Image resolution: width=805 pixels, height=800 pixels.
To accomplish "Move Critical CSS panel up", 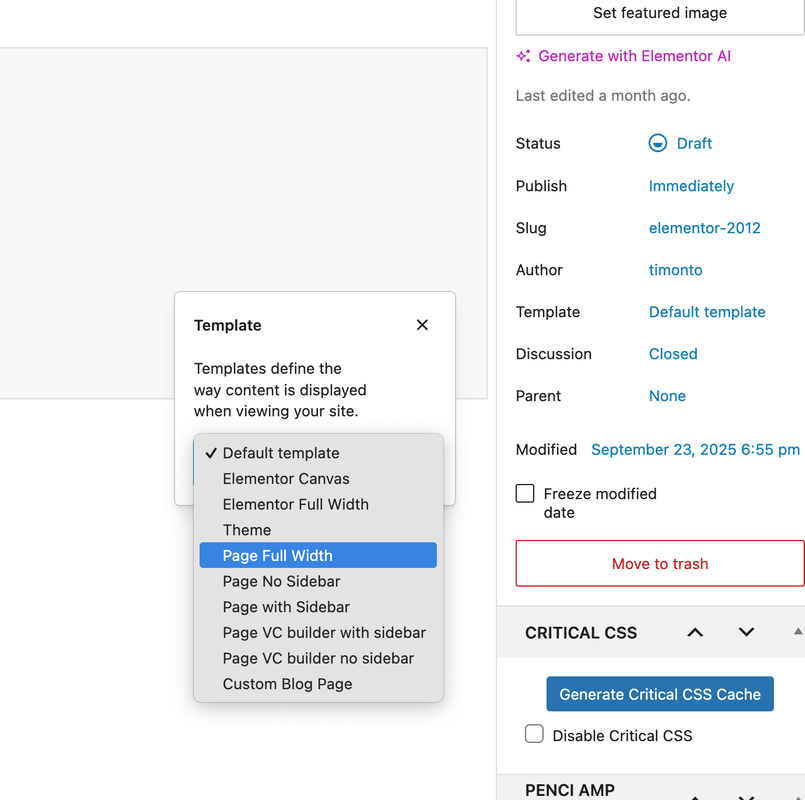I will click(x=695, y=632).
